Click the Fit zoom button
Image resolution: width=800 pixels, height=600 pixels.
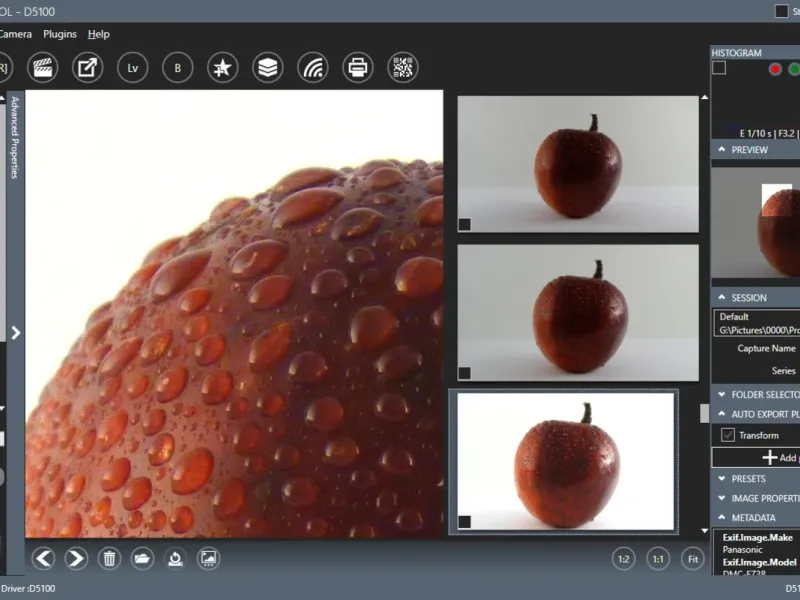(x=693, y=559)
